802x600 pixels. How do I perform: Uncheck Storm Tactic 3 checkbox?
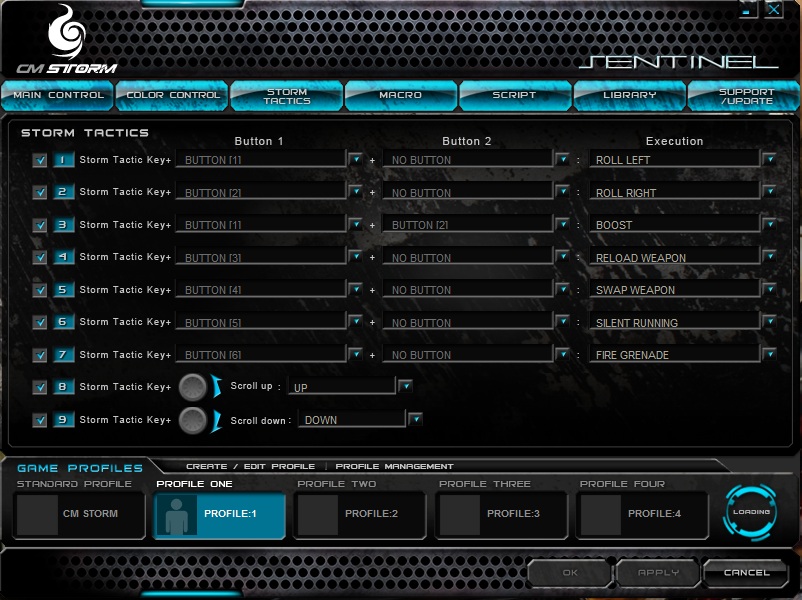point(39,225)
